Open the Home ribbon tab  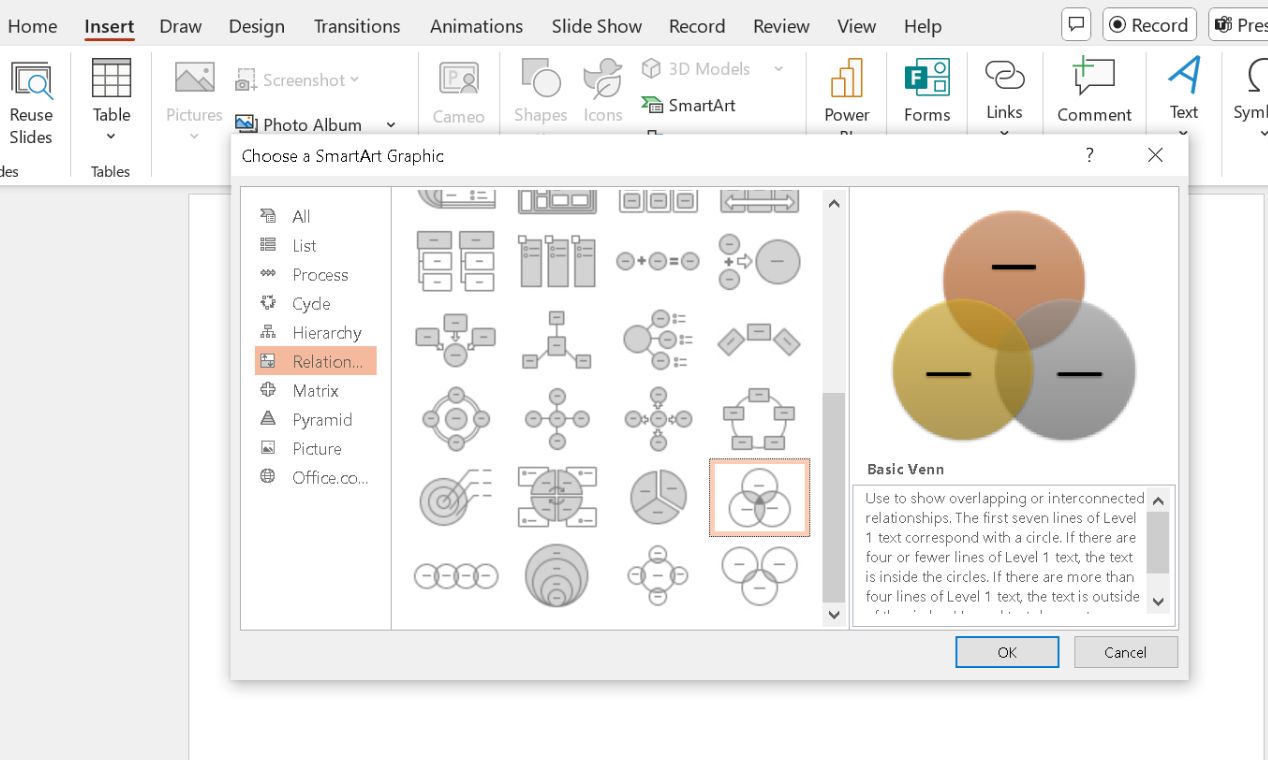click(x=32, y=26)
